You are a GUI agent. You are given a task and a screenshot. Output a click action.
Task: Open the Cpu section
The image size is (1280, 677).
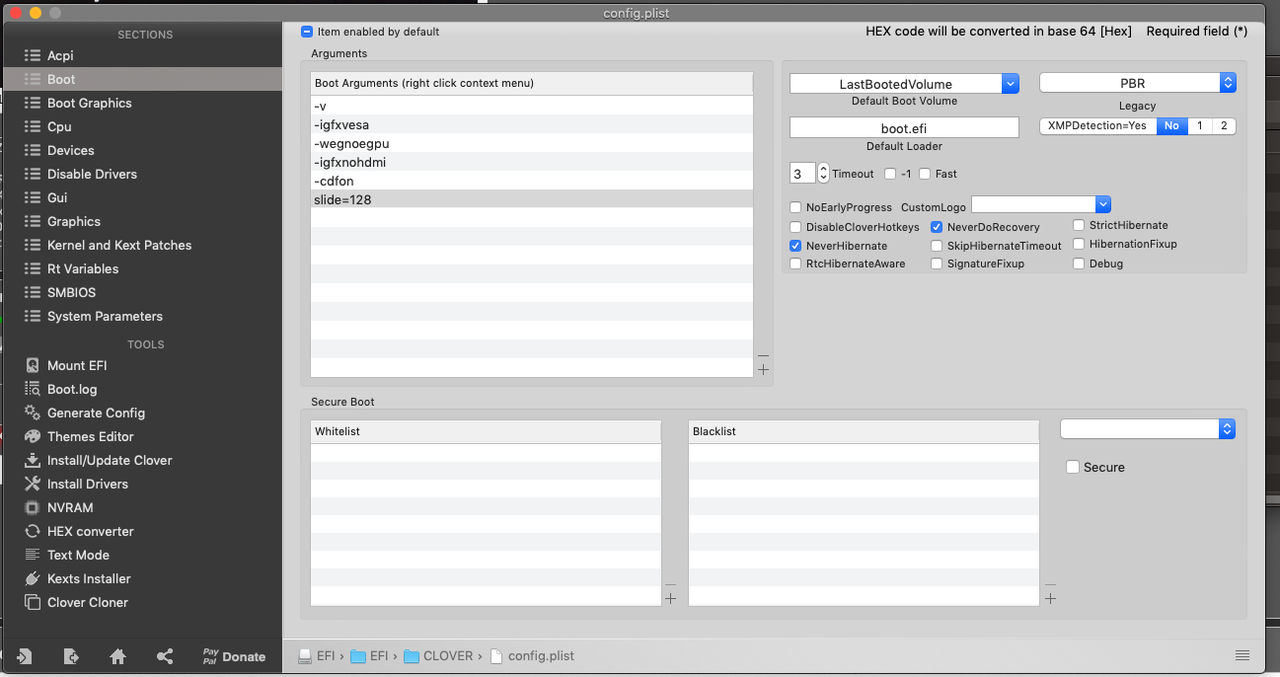[x=59, y=127]
